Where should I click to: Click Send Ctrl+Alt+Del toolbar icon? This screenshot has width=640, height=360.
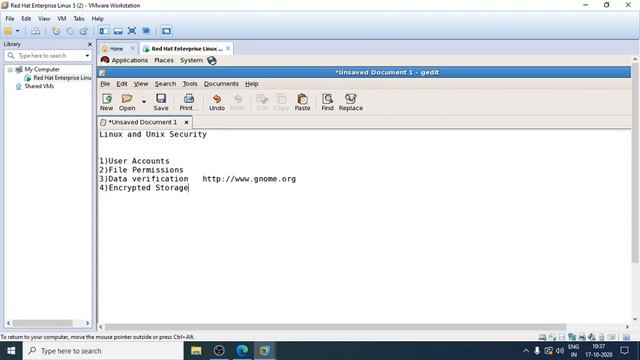(36, 31)
